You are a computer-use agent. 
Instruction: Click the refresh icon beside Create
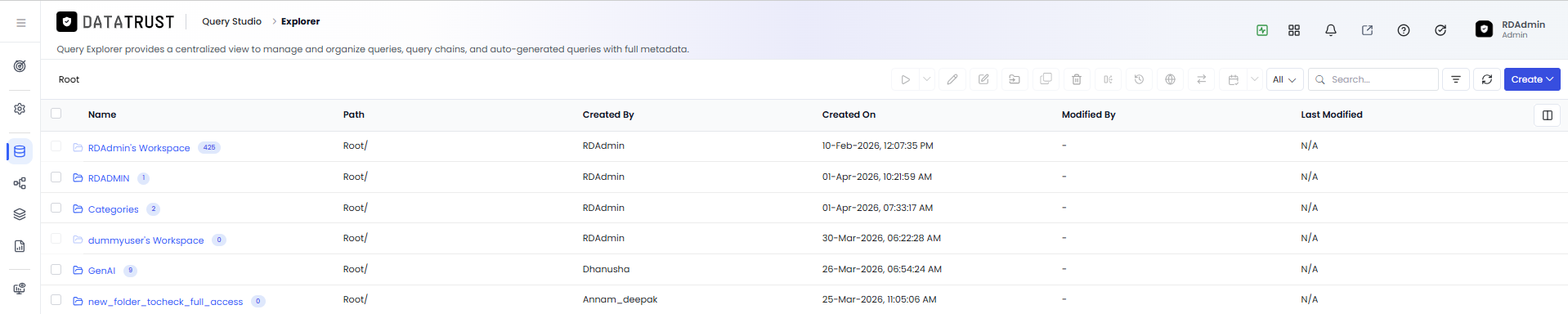pos(1487,79)
